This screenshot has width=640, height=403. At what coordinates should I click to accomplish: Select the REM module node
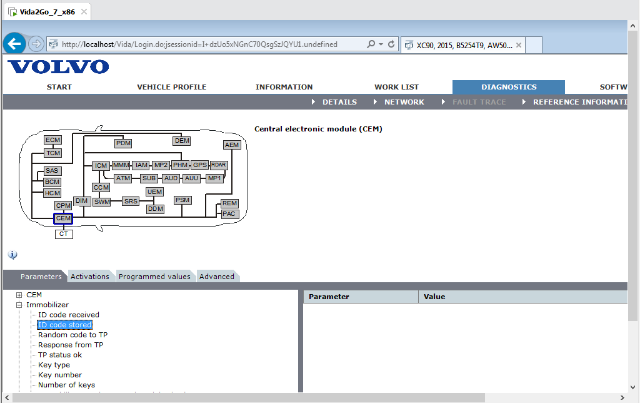pos(229,203)
